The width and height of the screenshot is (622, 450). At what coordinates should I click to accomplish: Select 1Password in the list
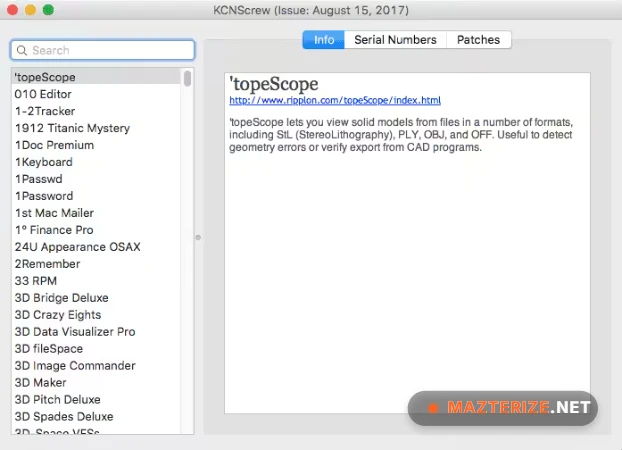click(x=96, y=196)
